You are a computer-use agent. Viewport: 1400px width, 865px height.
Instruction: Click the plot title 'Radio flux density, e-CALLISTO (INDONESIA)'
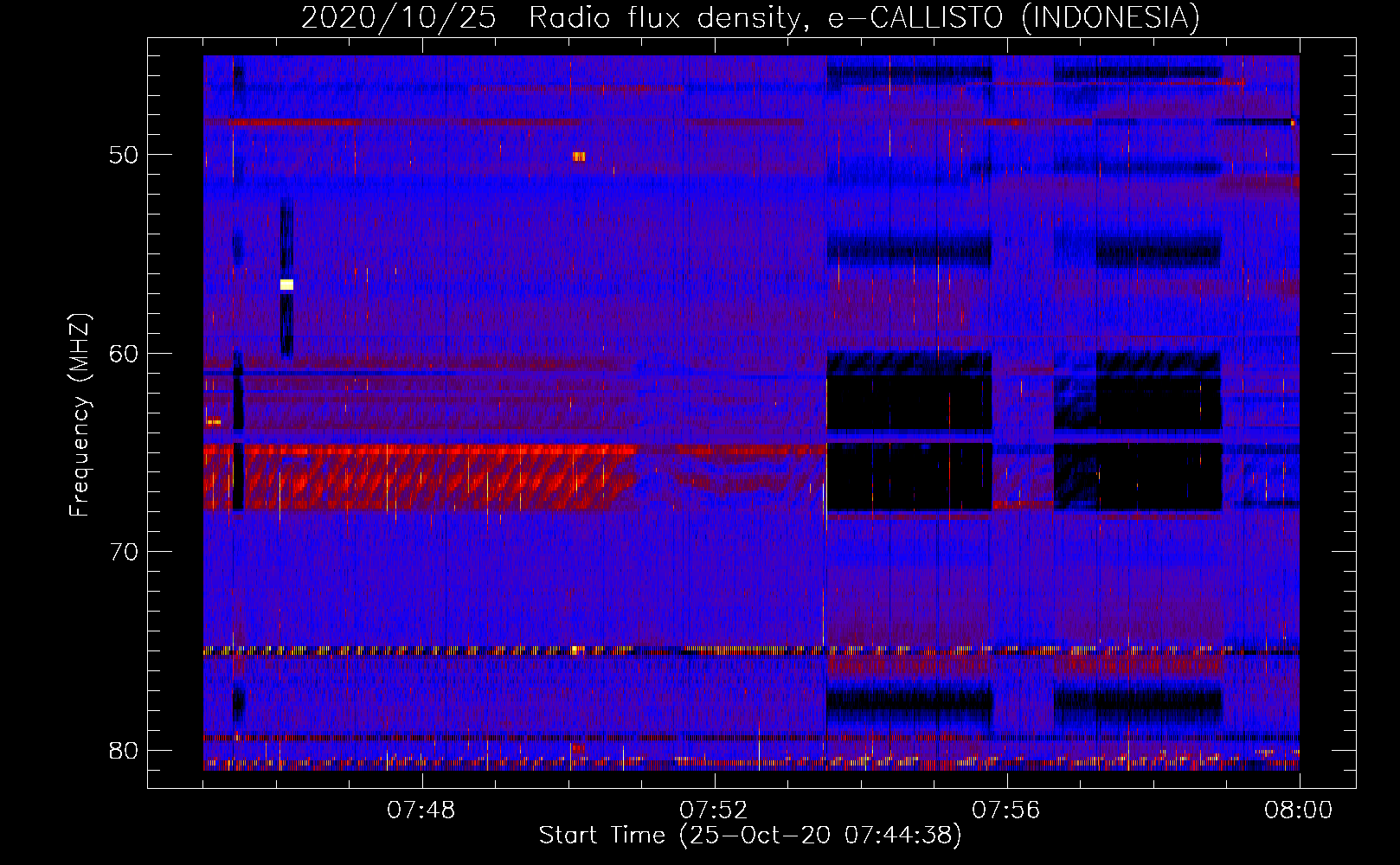[x=864, y=17]
